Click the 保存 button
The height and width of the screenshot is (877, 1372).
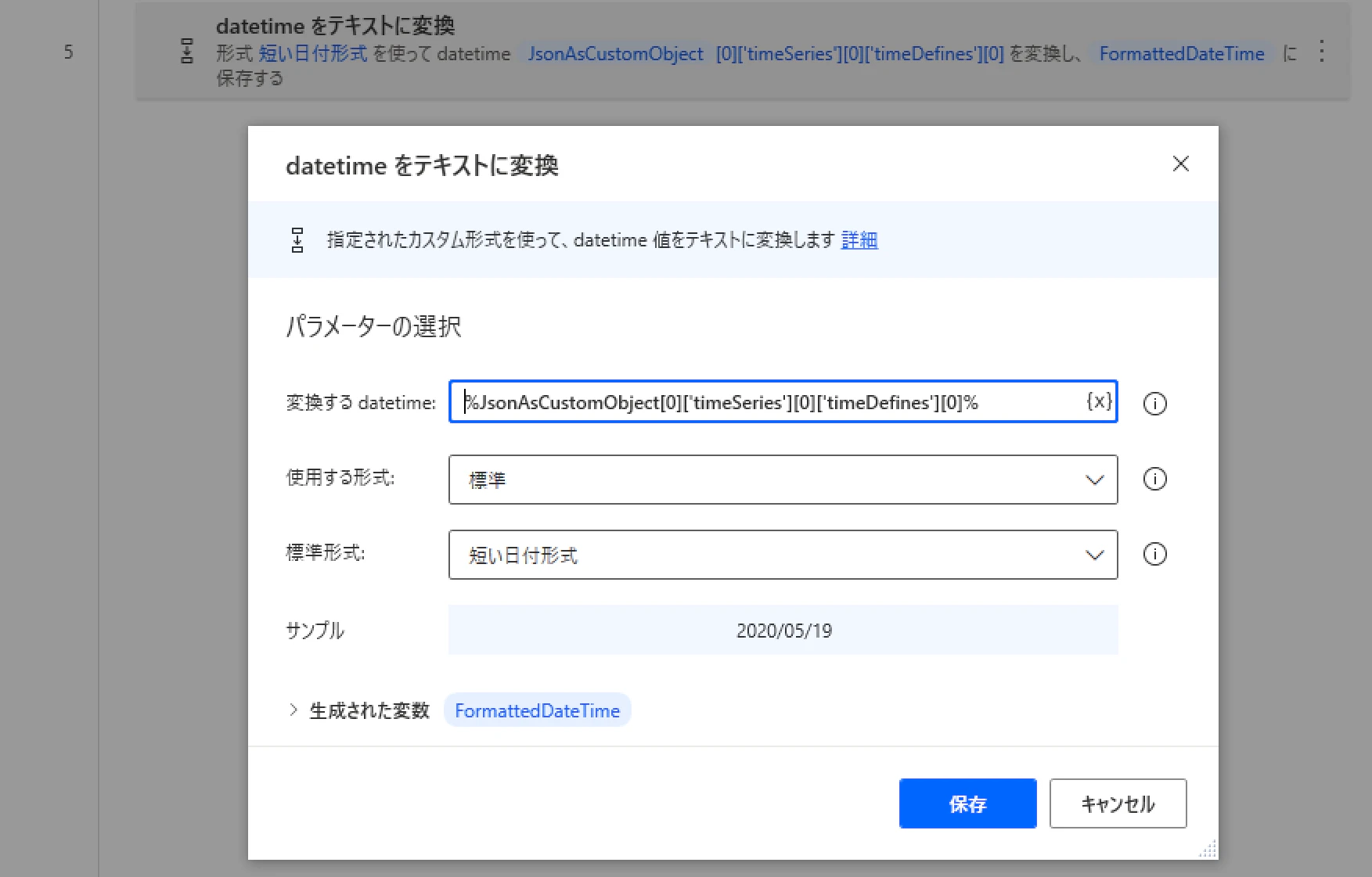pyautogui.click(x=967, y=803)
